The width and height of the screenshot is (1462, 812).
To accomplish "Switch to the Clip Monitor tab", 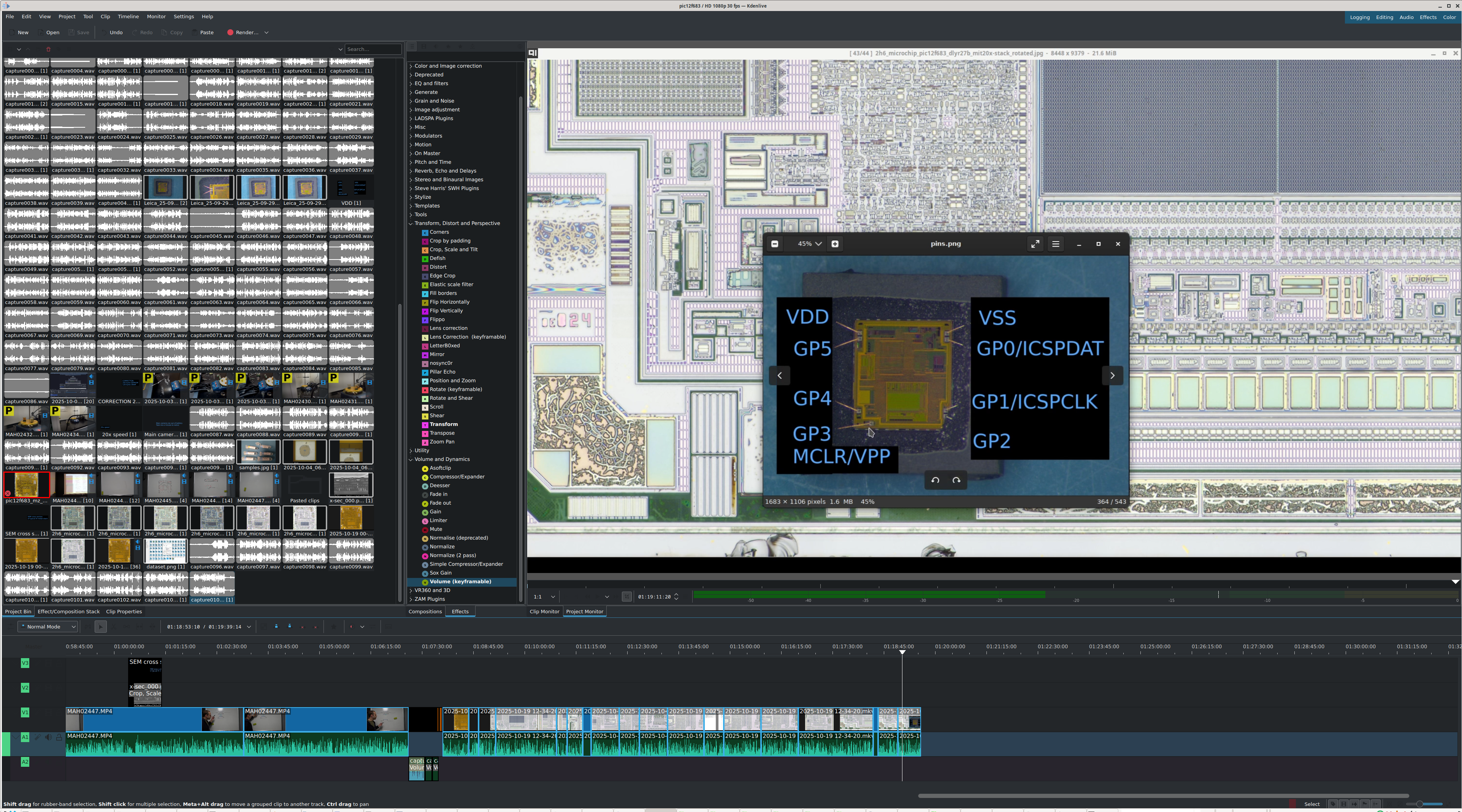I will point(544,611).
